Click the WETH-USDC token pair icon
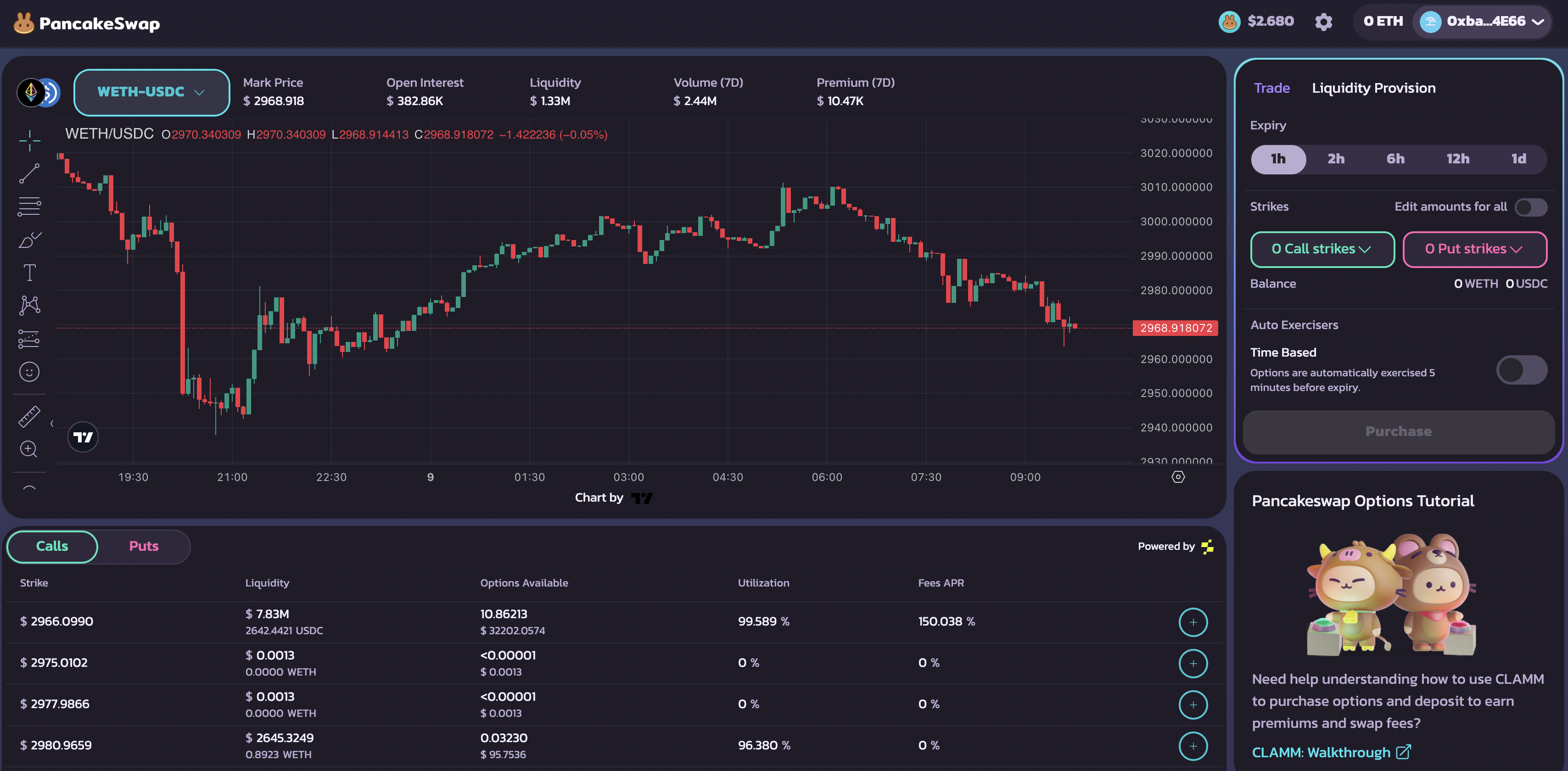1568x771 pixels. tap(38, 93)
